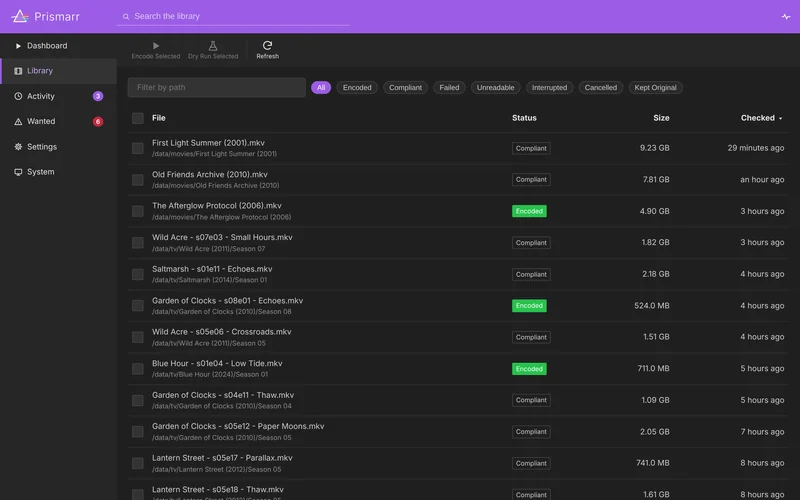Click the 711.0 MB size value
The height and width of the screenshot is (500, 800).
tap(653, 368)
